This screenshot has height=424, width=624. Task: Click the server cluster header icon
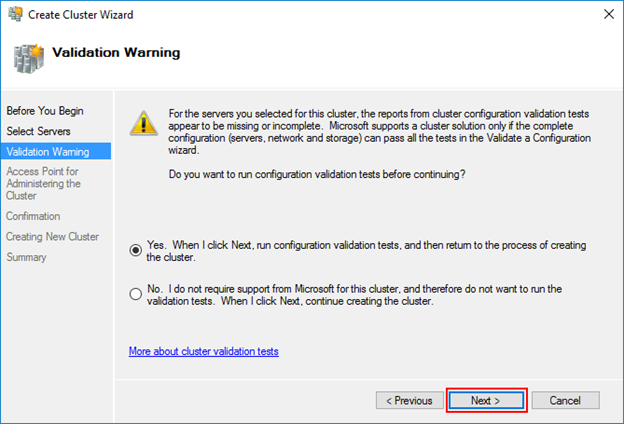pyautogui.click(x=28, y=59)
